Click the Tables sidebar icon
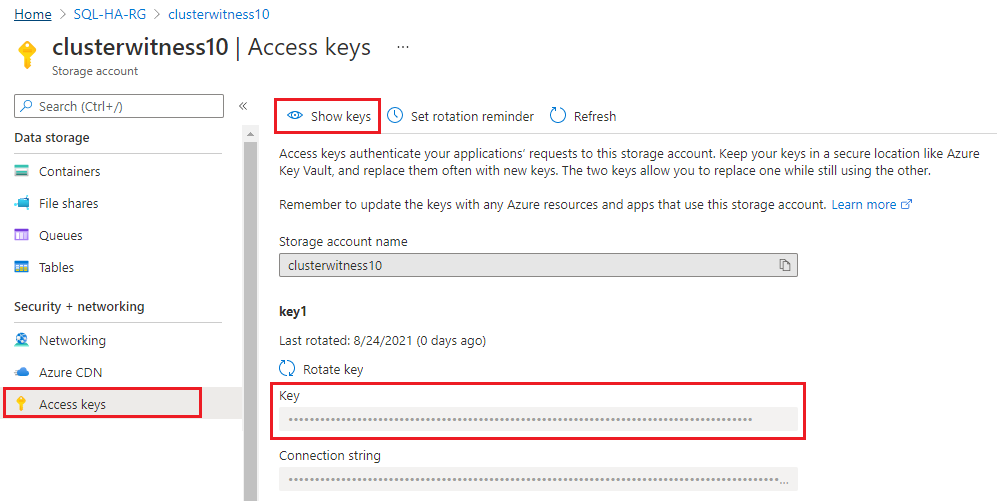The height and width of the screenshot is (501, 997). [x=22, y=267]
